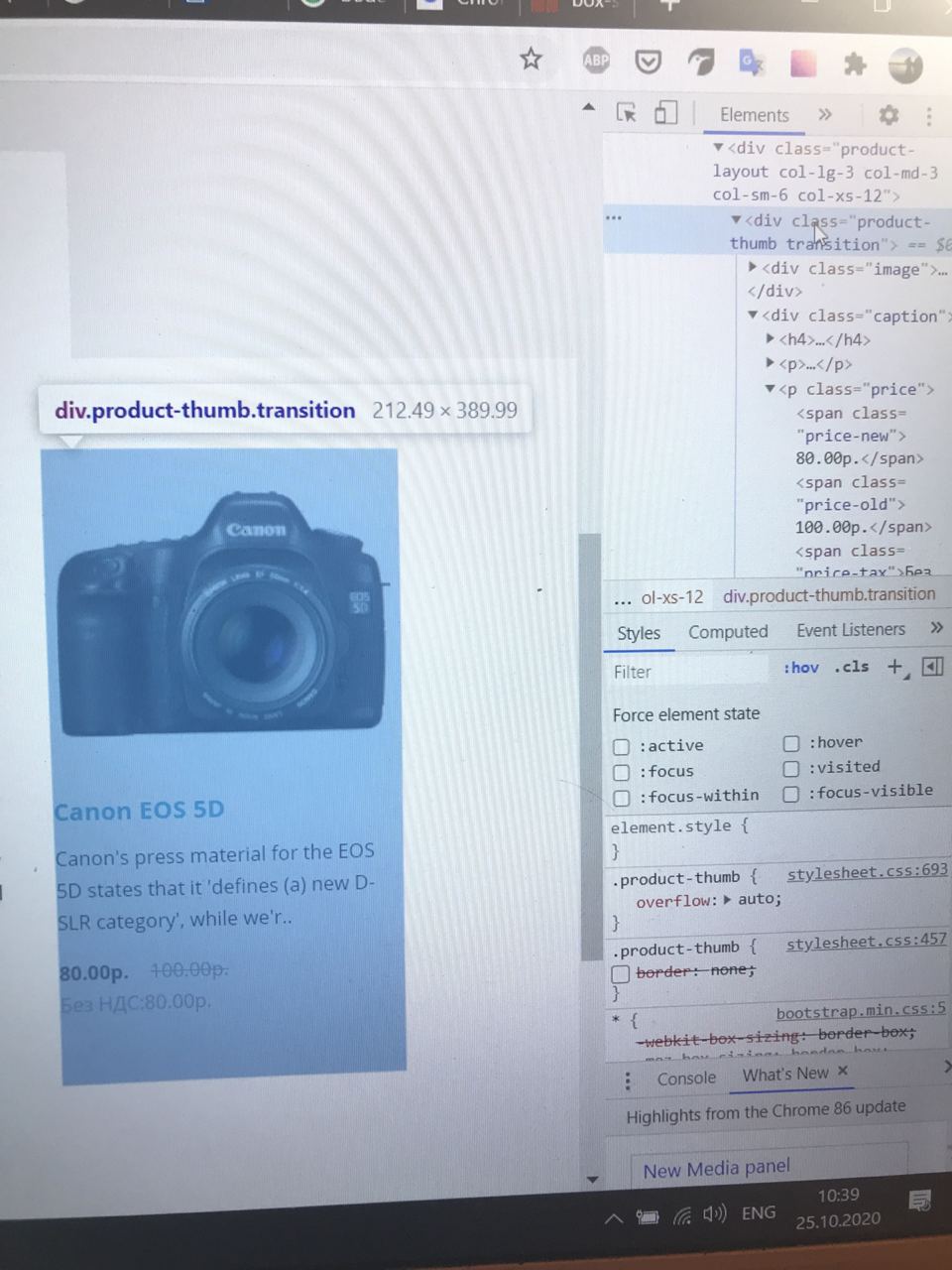The width and height of the screenshot is (952, 1270).
Task: Open the What's New drawer tab
Action: [x=785, y=1075]
